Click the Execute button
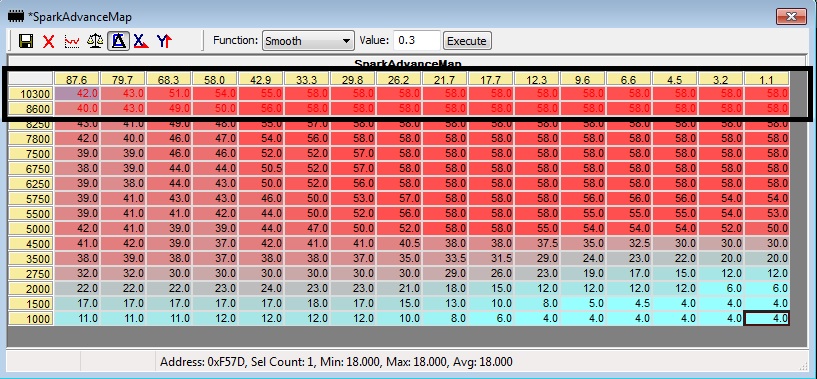This screenshot has height=379, width=817. [467, 41]
